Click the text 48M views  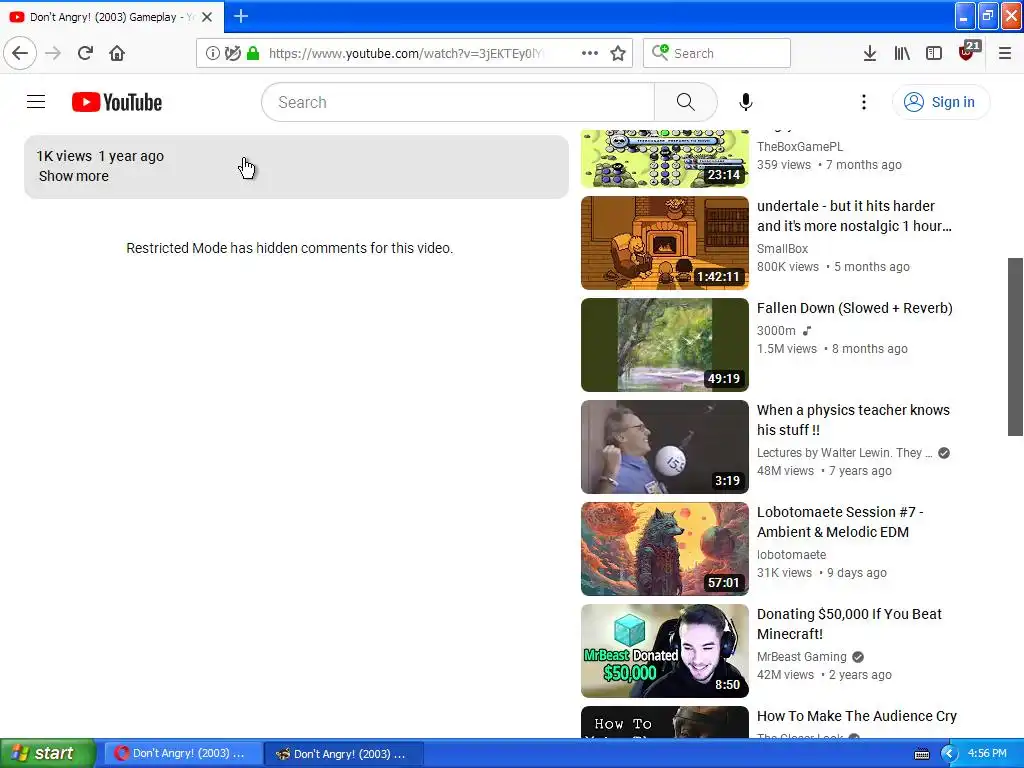point(785,471)
